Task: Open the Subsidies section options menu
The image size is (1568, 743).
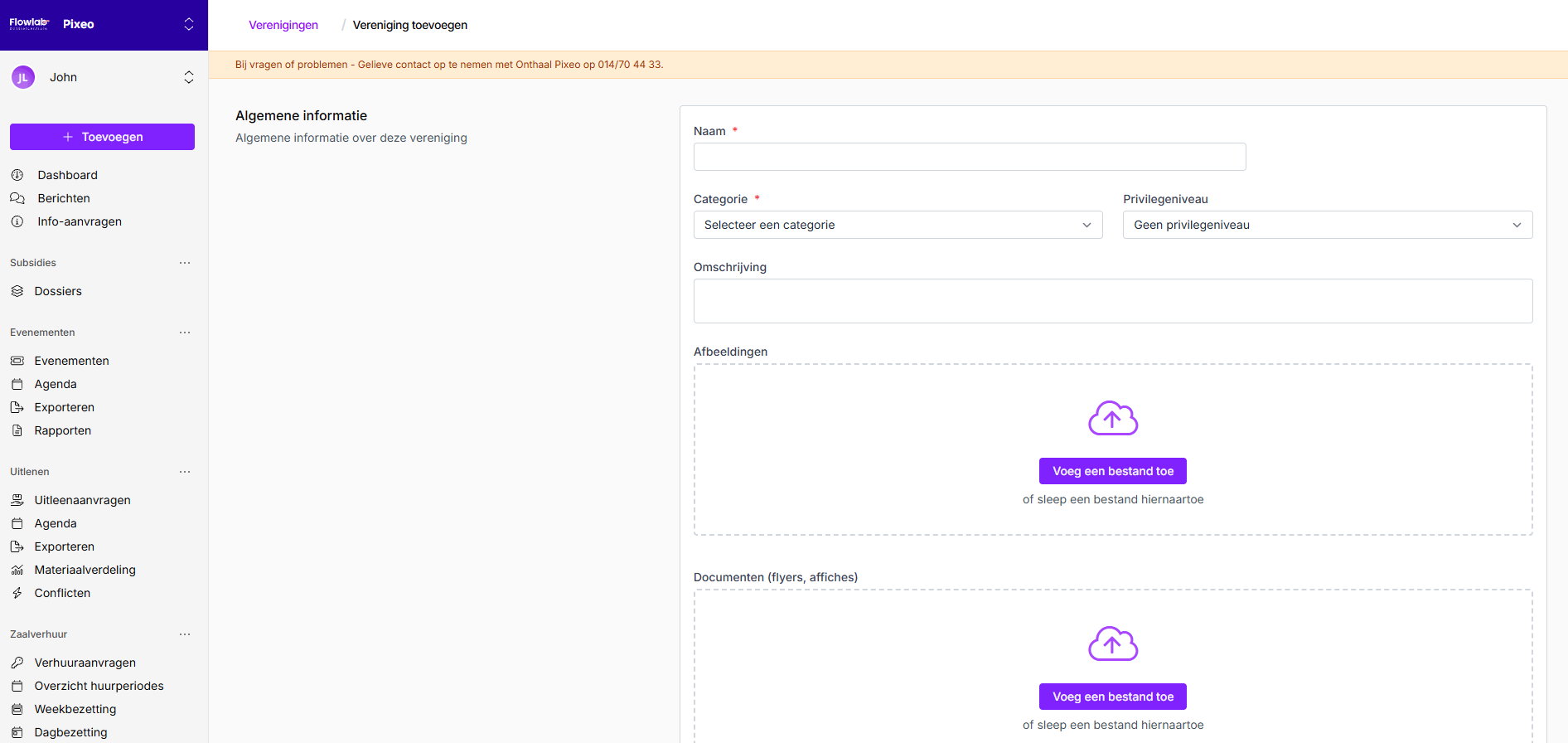Action: [x=185, y=263]
